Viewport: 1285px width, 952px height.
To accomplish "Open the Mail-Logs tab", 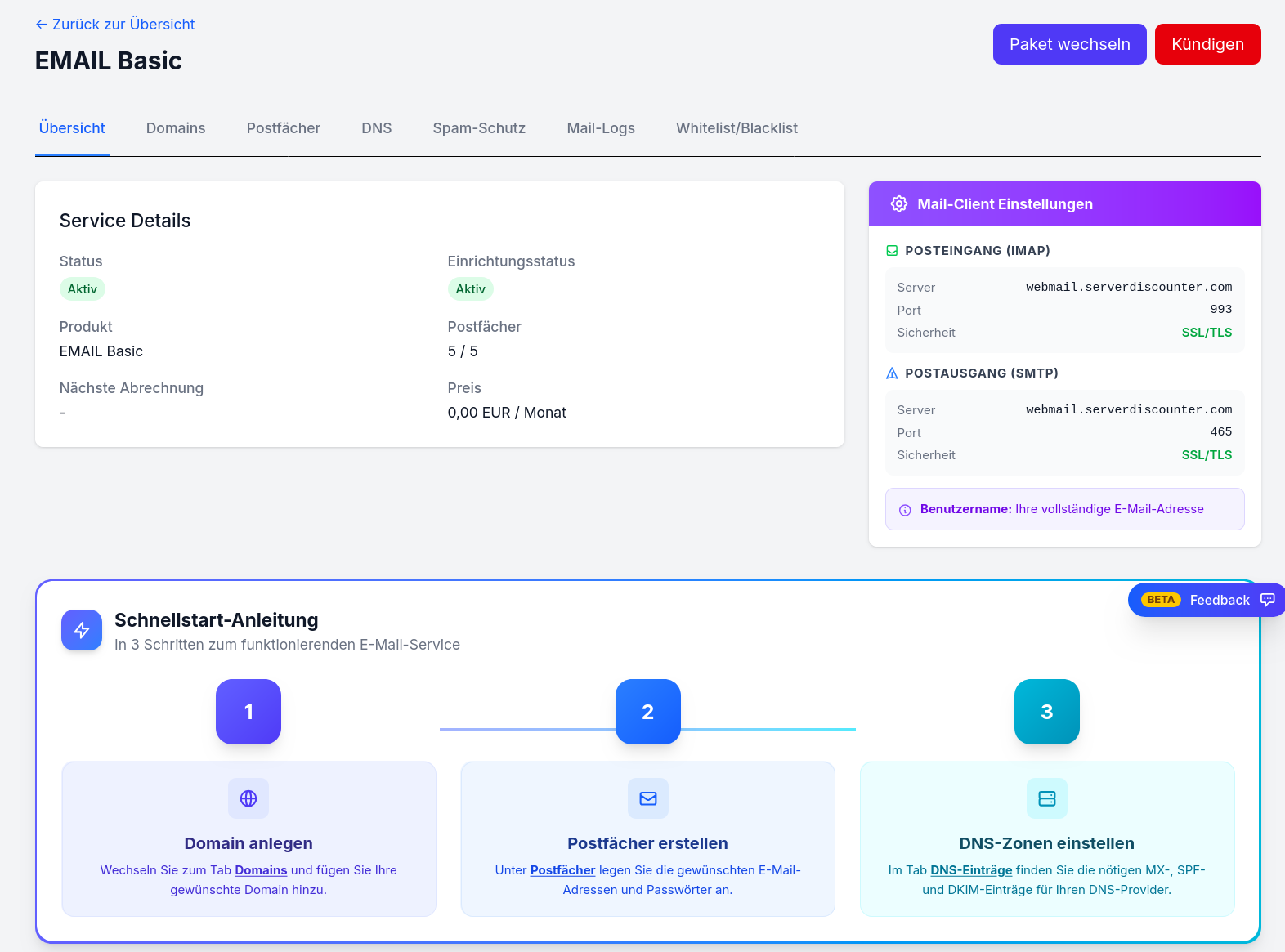I will [601, 128].
